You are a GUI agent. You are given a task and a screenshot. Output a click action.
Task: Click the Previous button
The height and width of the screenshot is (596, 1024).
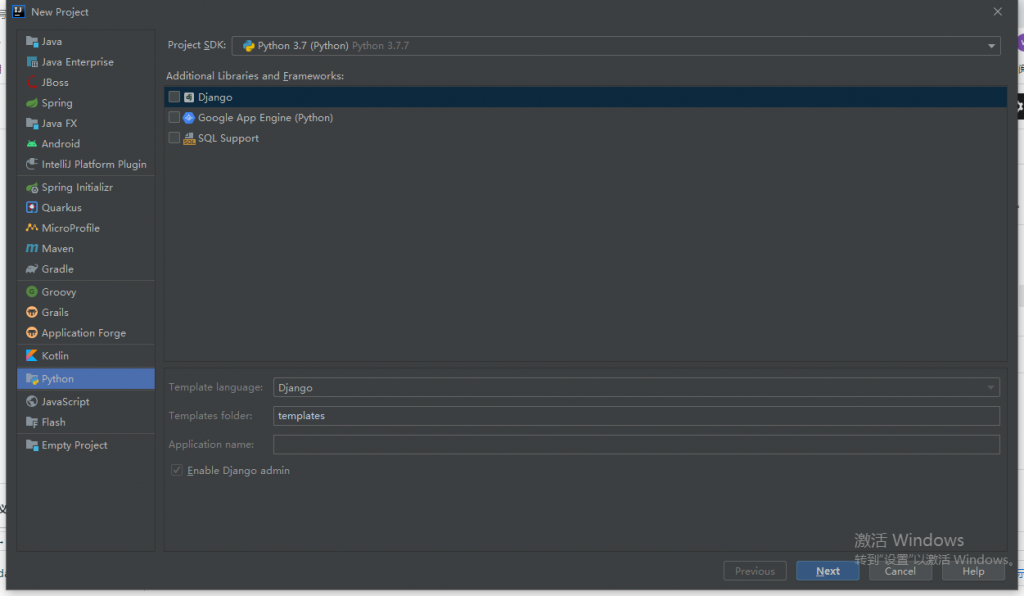coord(755,571)
